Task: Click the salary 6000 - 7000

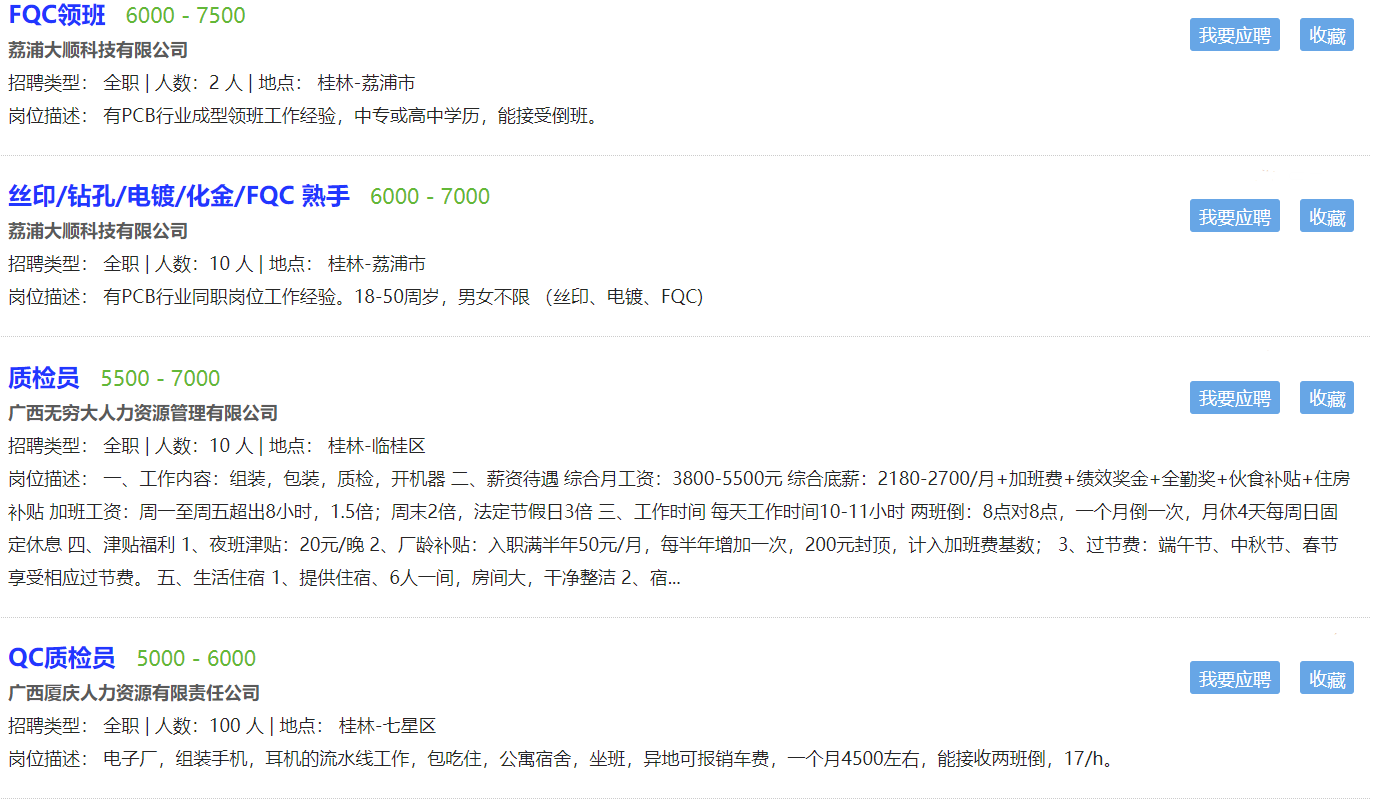Action: click(430, 197)
